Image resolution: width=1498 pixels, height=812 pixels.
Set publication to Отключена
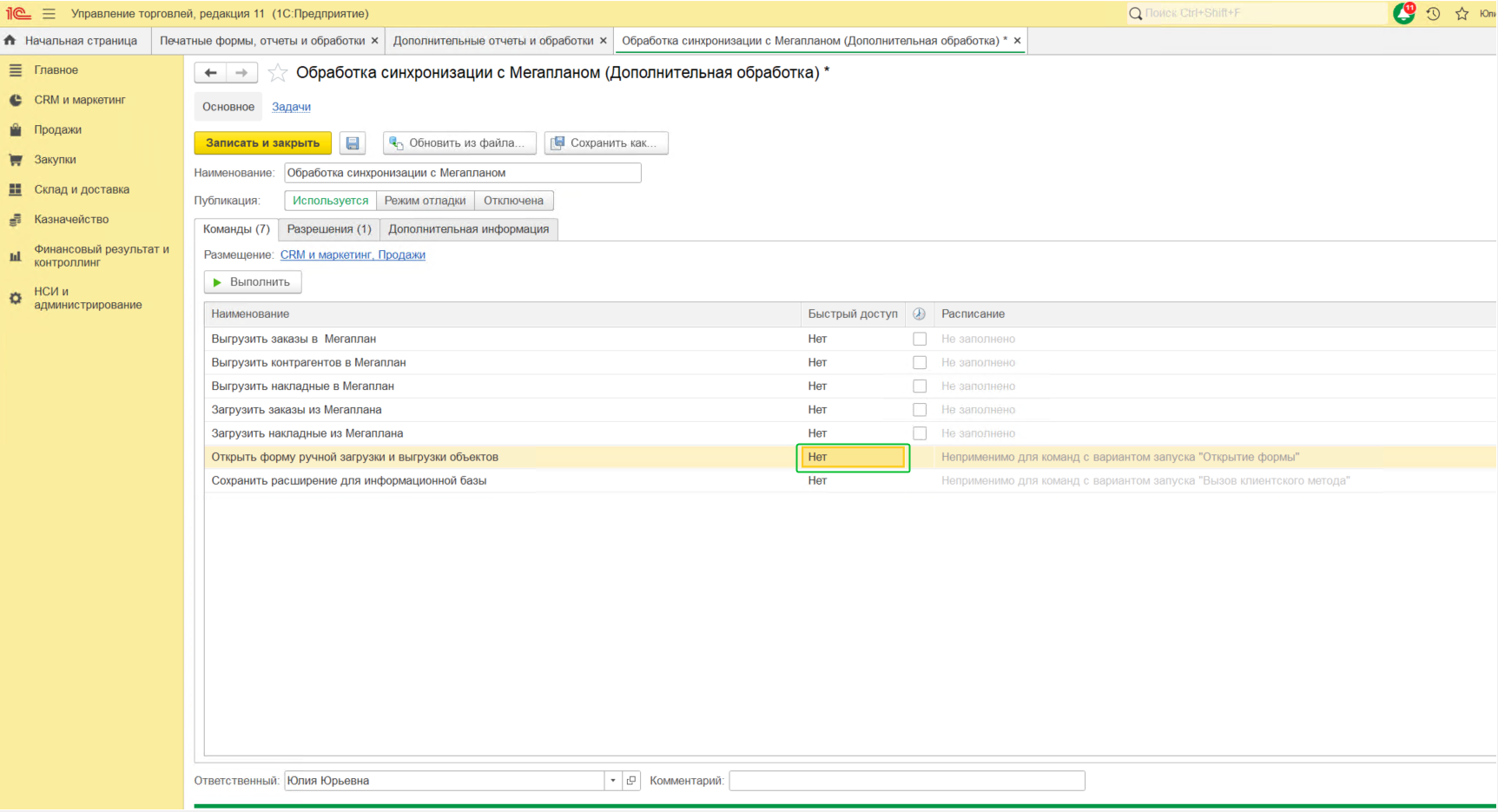click(514, 201)
